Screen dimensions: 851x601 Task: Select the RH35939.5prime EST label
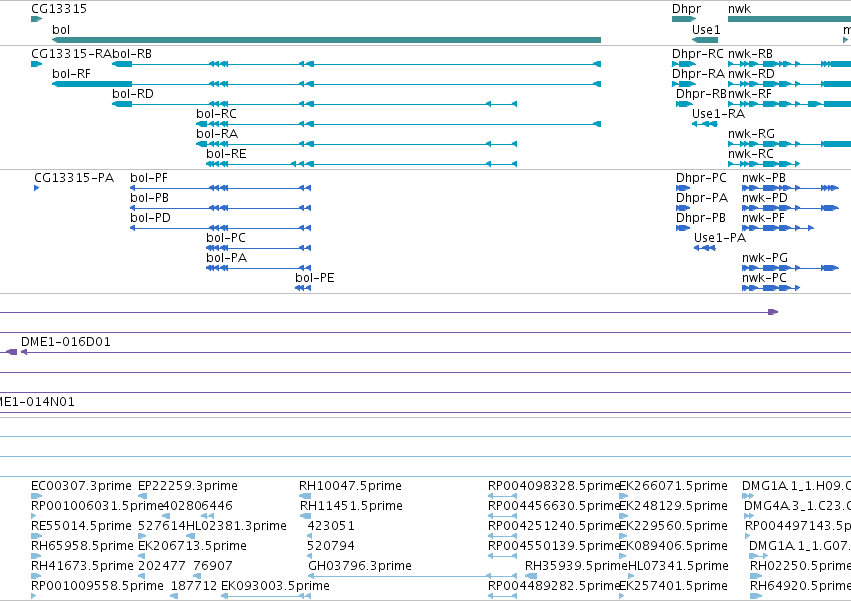point(576,566)
